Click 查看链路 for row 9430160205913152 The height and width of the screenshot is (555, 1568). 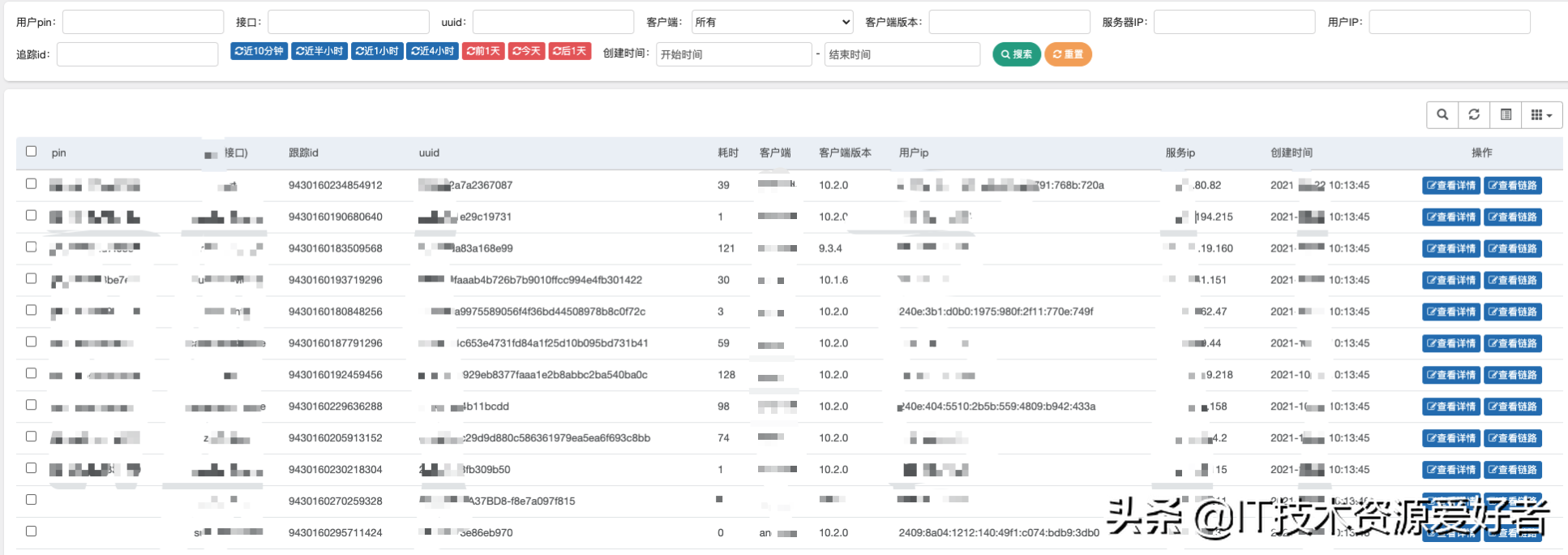coord(1513,439)
